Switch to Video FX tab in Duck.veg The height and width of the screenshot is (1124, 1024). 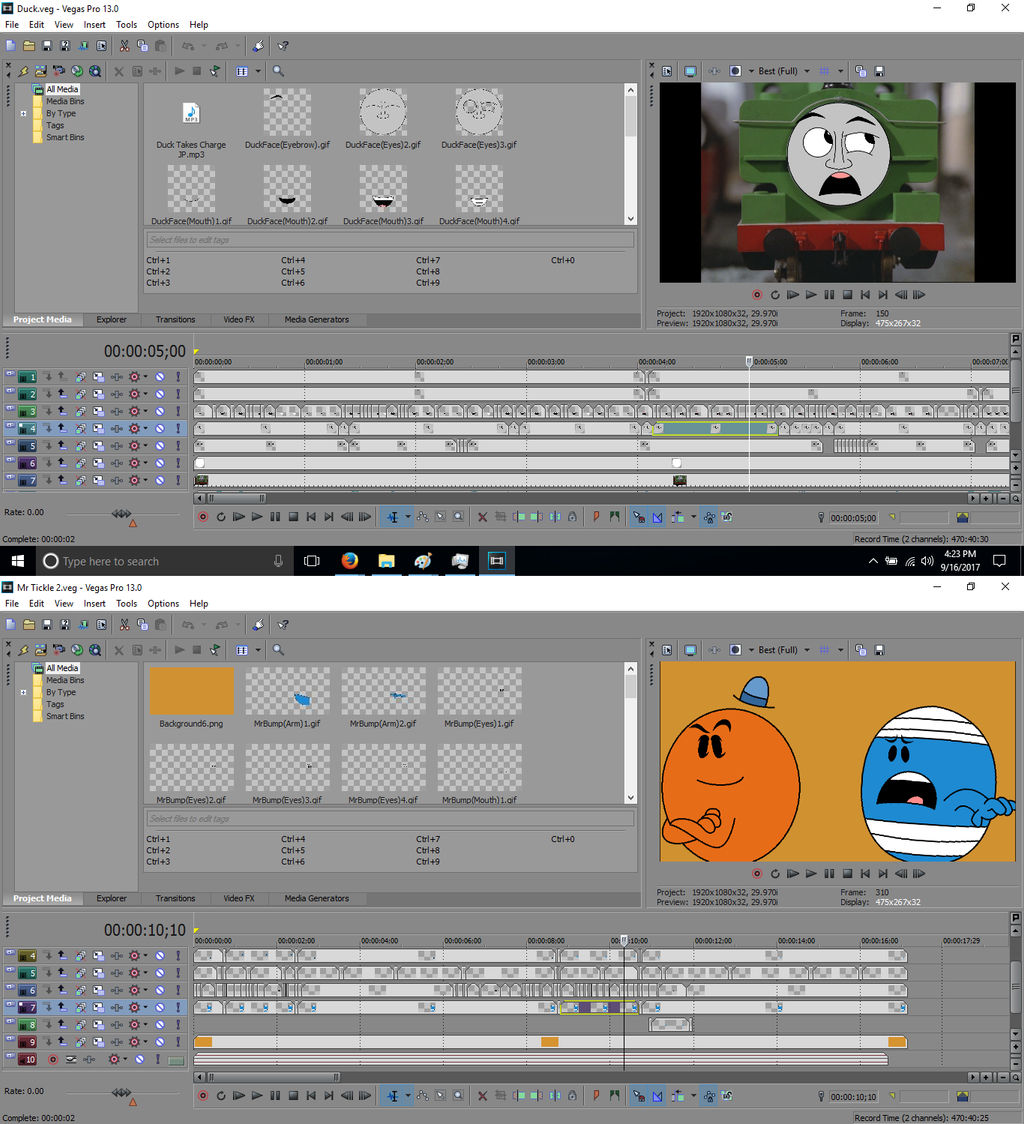[x=239, y=320]
